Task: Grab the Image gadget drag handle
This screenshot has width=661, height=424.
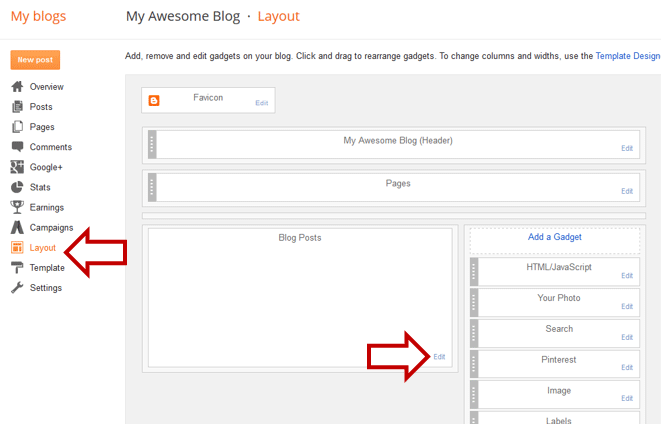Action: 474,394
